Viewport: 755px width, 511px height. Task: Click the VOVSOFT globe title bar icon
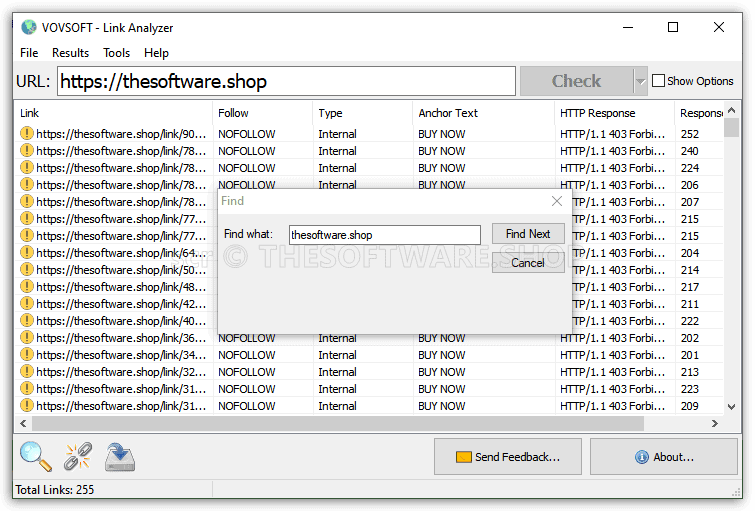pos(29,27)
